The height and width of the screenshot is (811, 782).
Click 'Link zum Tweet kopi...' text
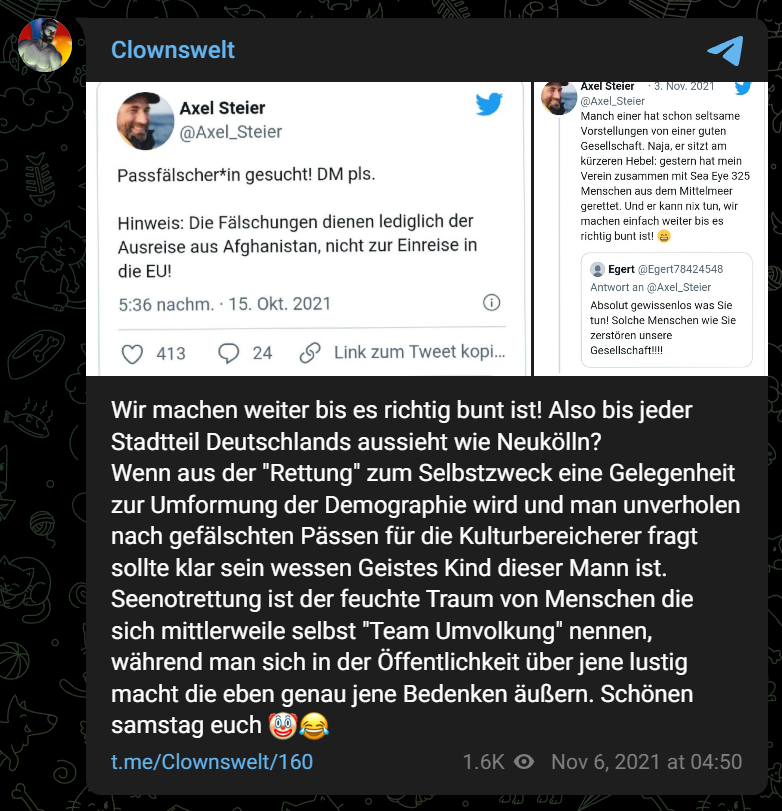pyautogui.click(x=419, y=352)
